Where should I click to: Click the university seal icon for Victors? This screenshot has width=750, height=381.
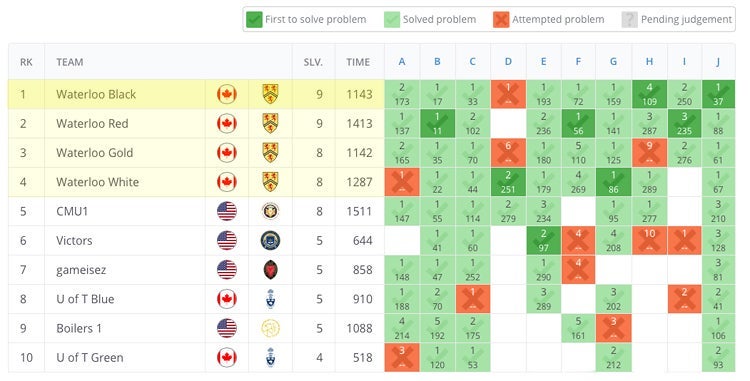pos(270,240)
